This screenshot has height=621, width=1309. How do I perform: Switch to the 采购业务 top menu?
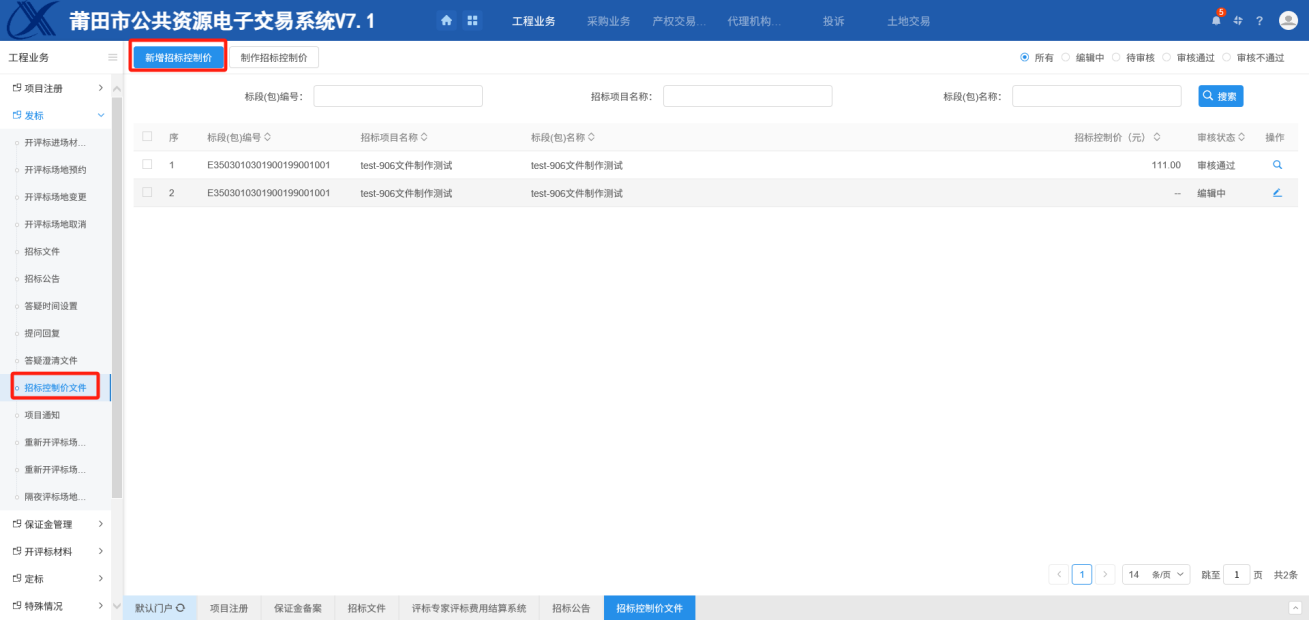pyautogui.click(x=608, y=21)
